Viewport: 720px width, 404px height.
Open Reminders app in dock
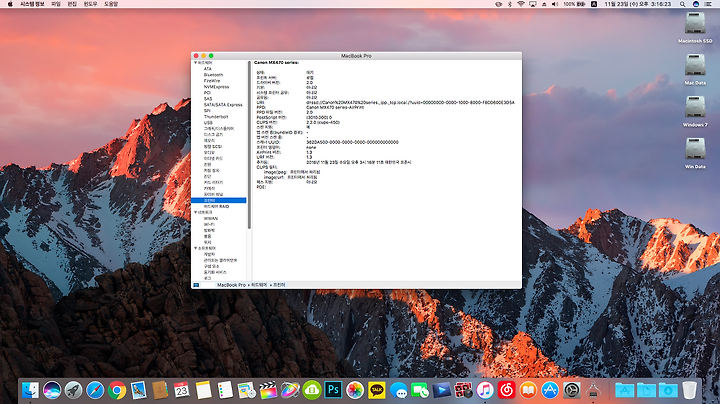tap(225, 390)
